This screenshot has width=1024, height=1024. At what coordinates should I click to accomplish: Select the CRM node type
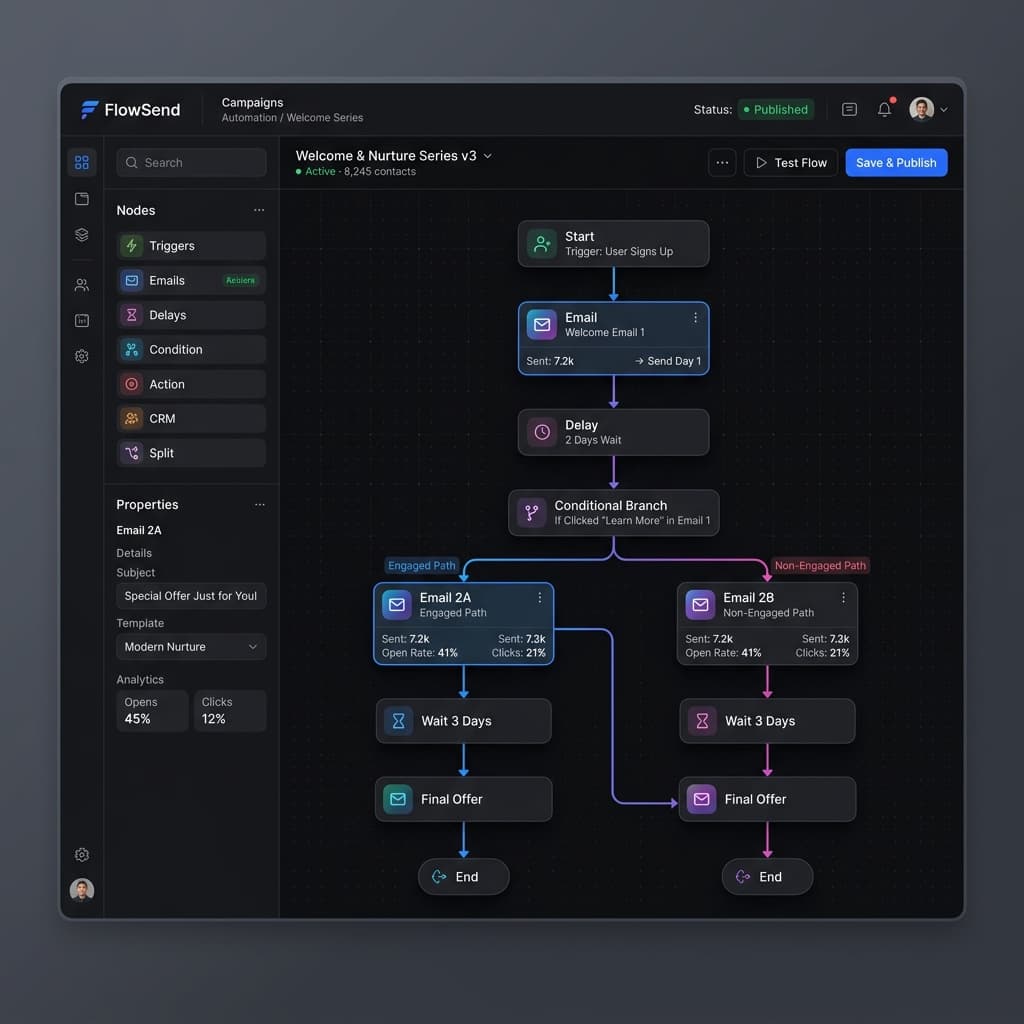tap(191, 419)
